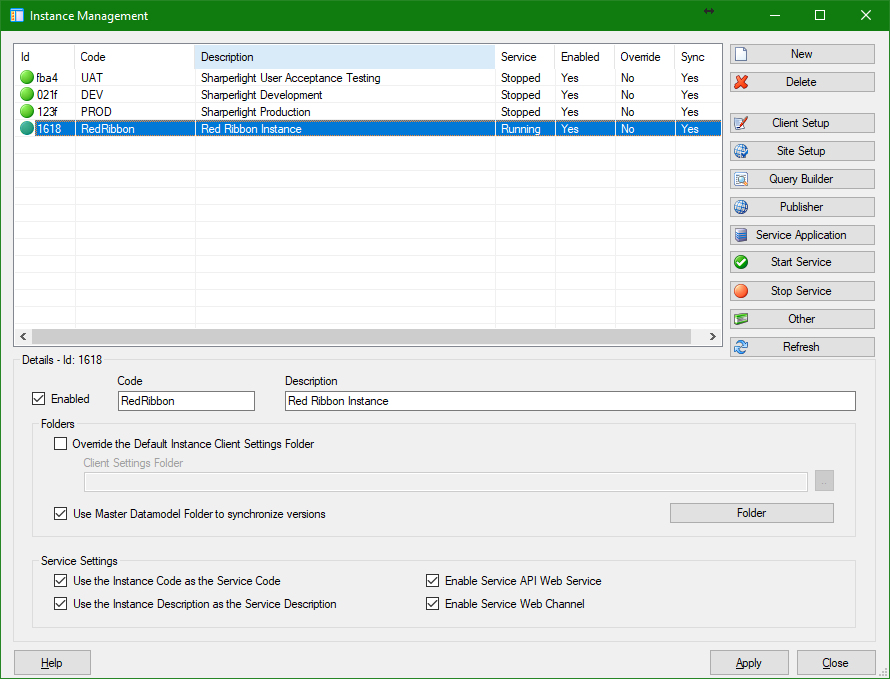
Task: Toggle the Enabled checkbox
Action: coord(39,399)
